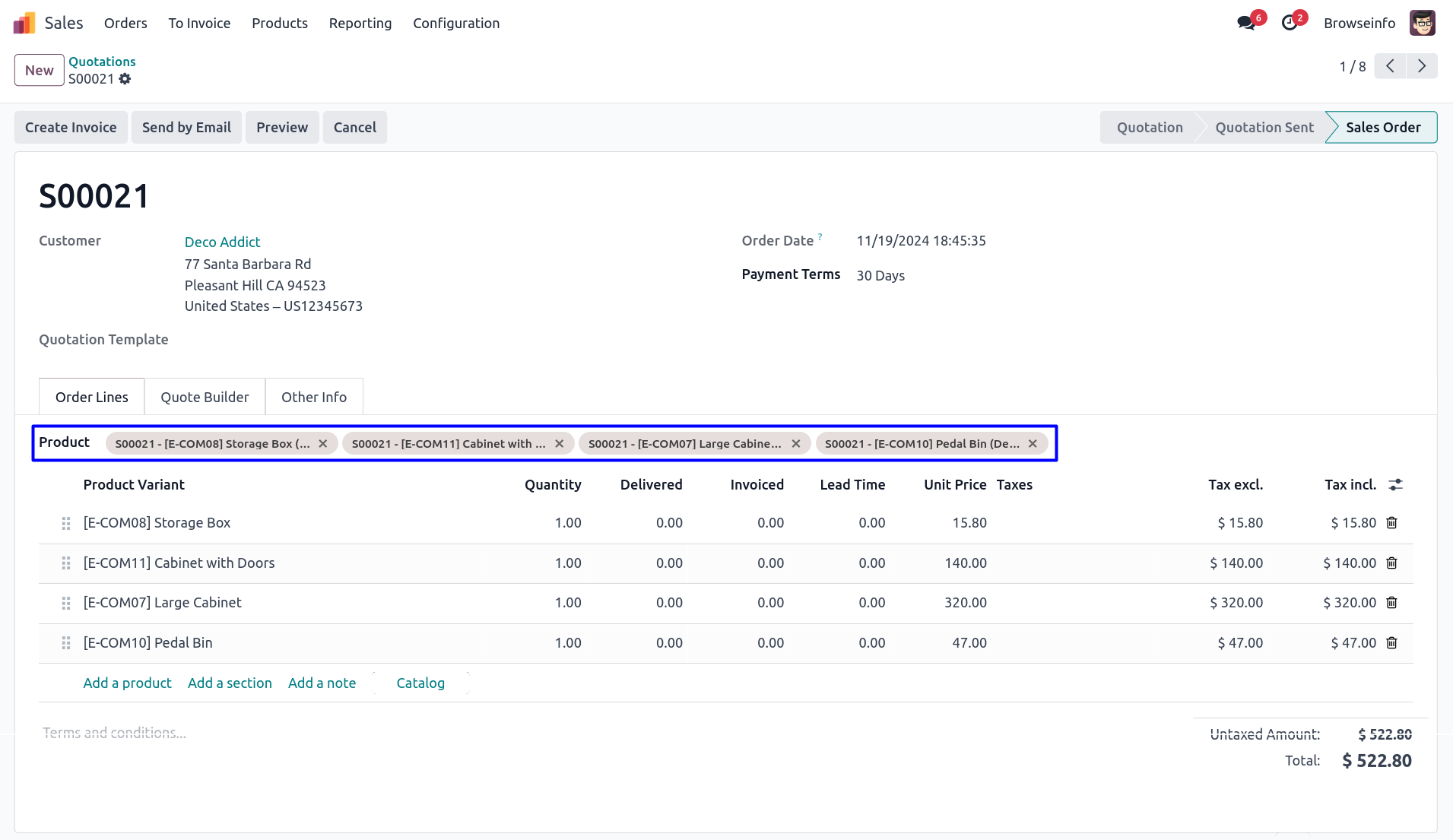Open the activities clock icon

pos(1290,23)
